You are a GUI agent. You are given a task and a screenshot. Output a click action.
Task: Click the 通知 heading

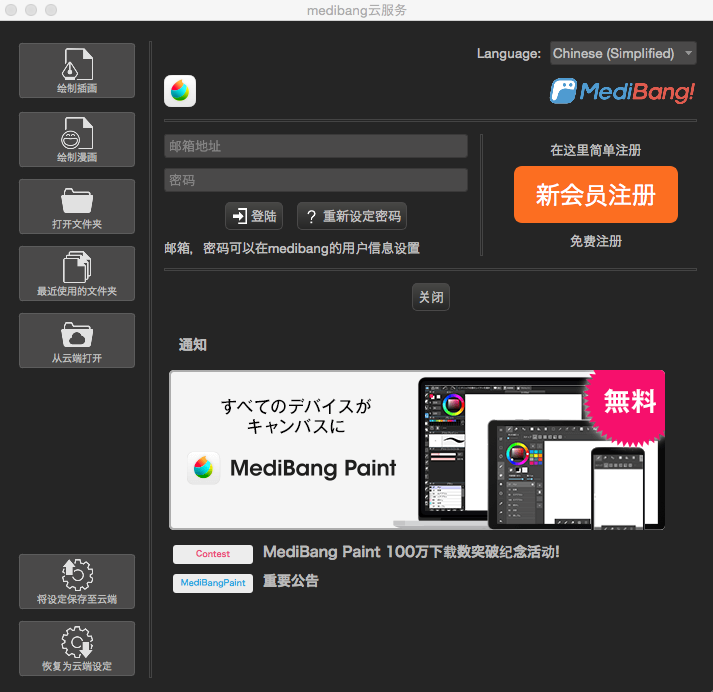pos(193,345)
